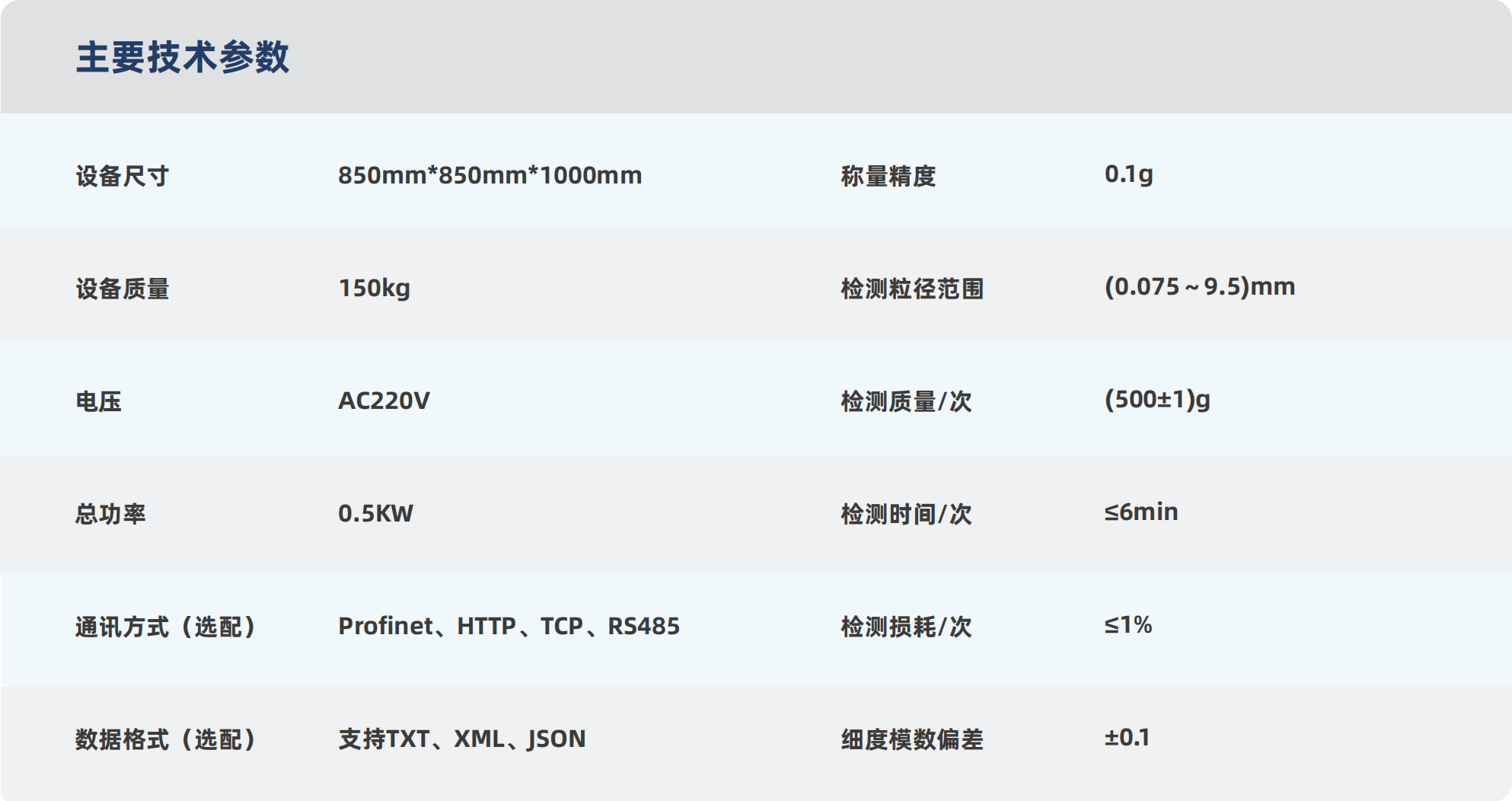The width and height of the screenshot is (1512, 801).
Task: Select the 检测粒径范围 label
Action: coord(912,289)
